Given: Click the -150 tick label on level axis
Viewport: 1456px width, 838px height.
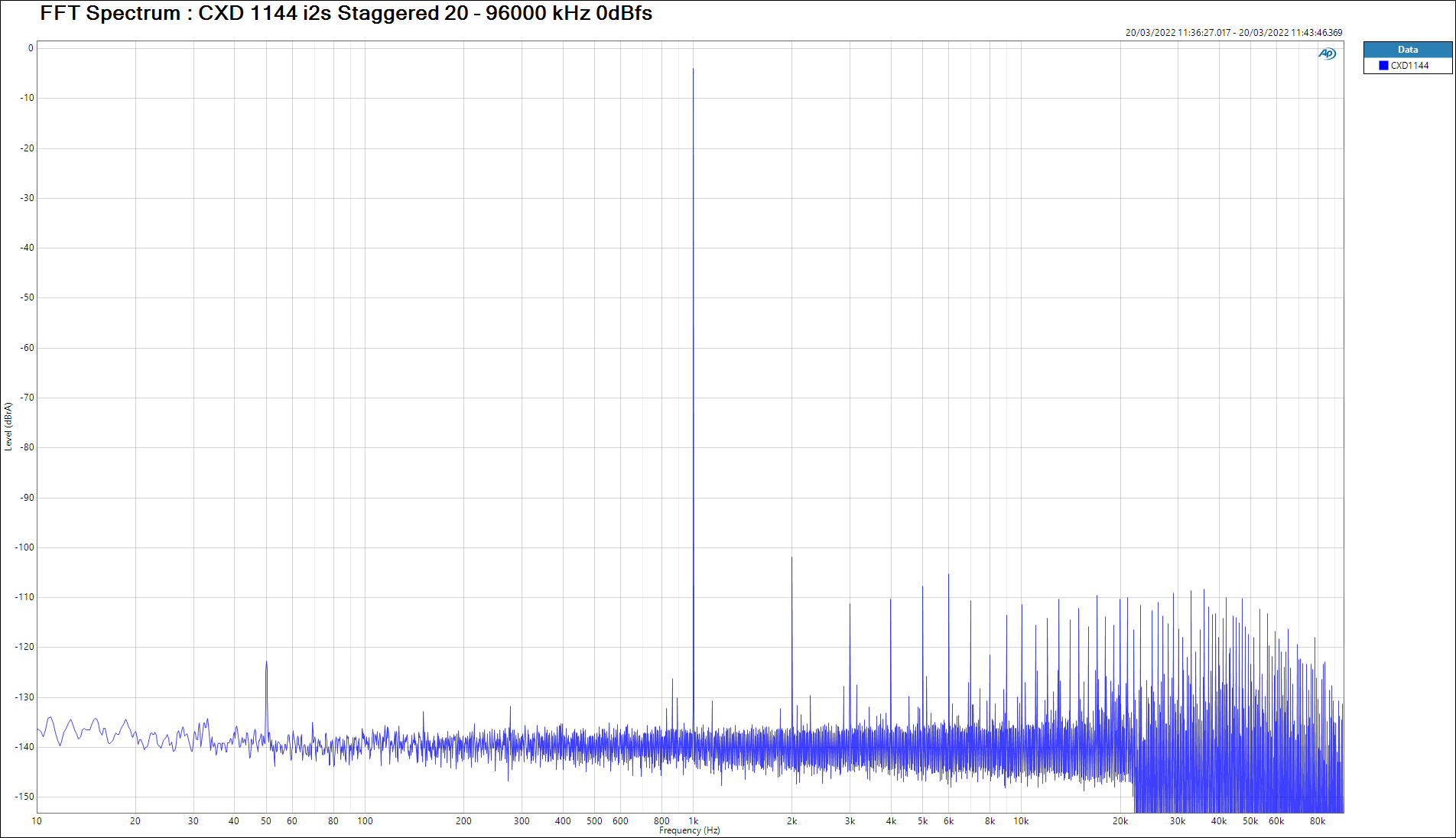Looking at the screenshot, I should point(24,797).
